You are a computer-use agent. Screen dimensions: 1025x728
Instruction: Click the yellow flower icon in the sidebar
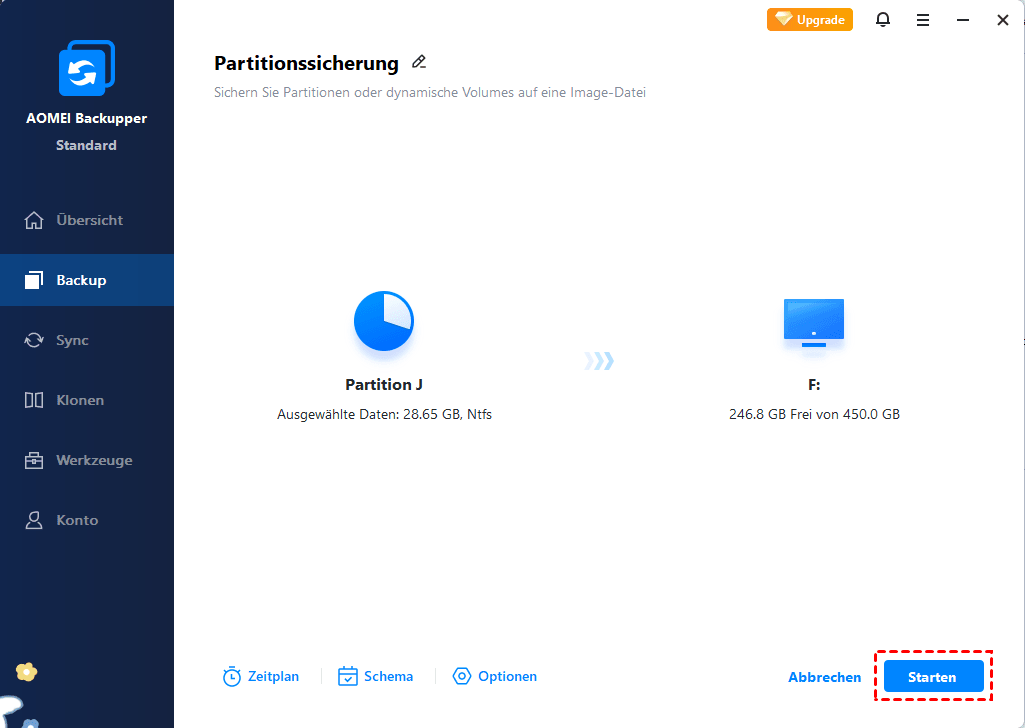pos(26,672)
